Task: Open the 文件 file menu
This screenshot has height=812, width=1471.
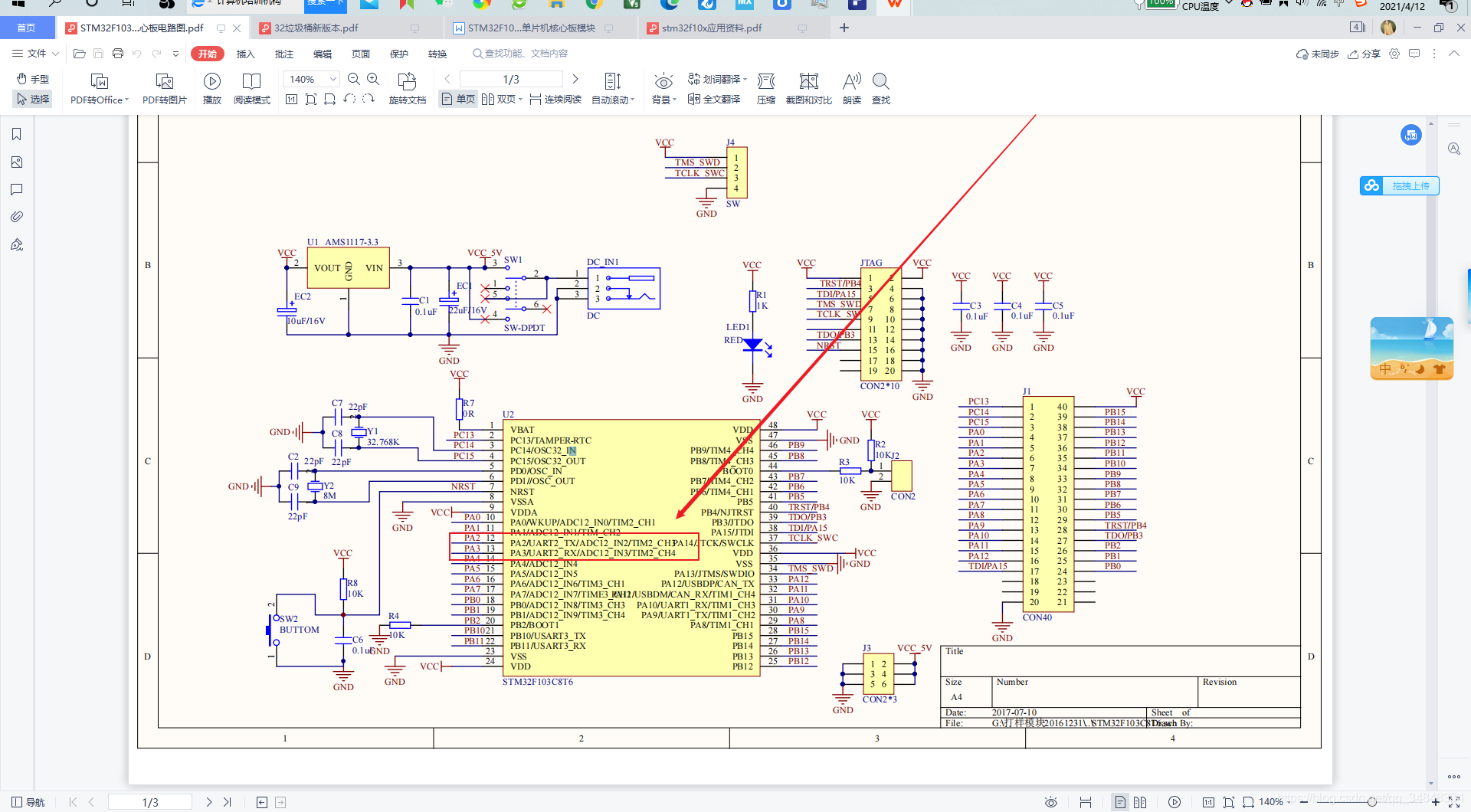Action: [35, 54]
